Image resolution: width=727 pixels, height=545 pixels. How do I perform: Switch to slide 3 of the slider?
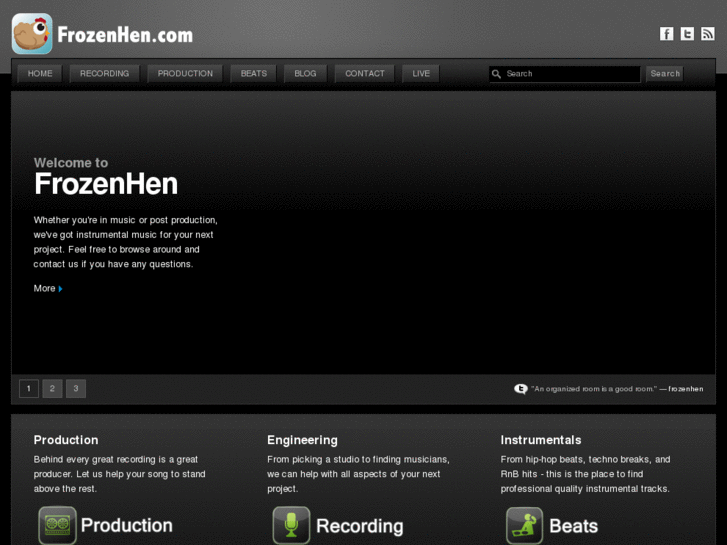click(76, 389)
